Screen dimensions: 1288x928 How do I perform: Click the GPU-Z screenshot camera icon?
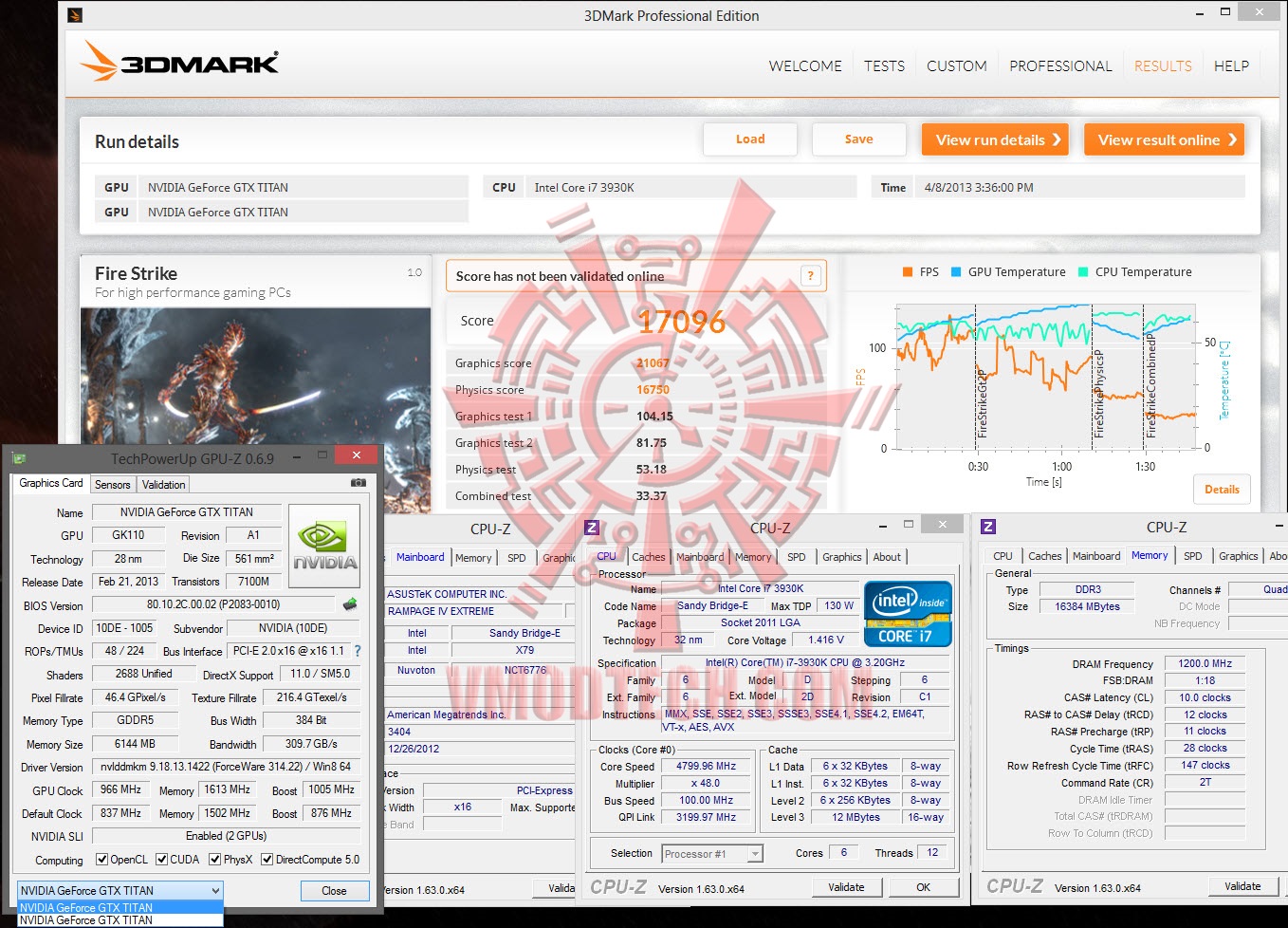(x=359, y=483)
